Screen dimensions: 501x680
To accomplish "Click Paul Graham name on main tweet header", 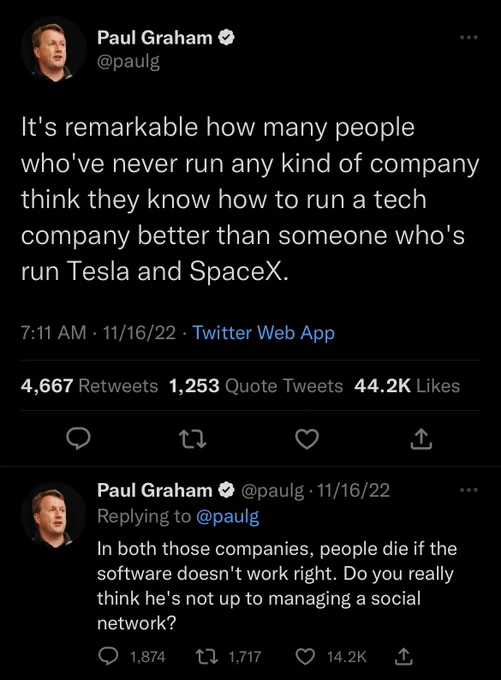I will [155, 38].
